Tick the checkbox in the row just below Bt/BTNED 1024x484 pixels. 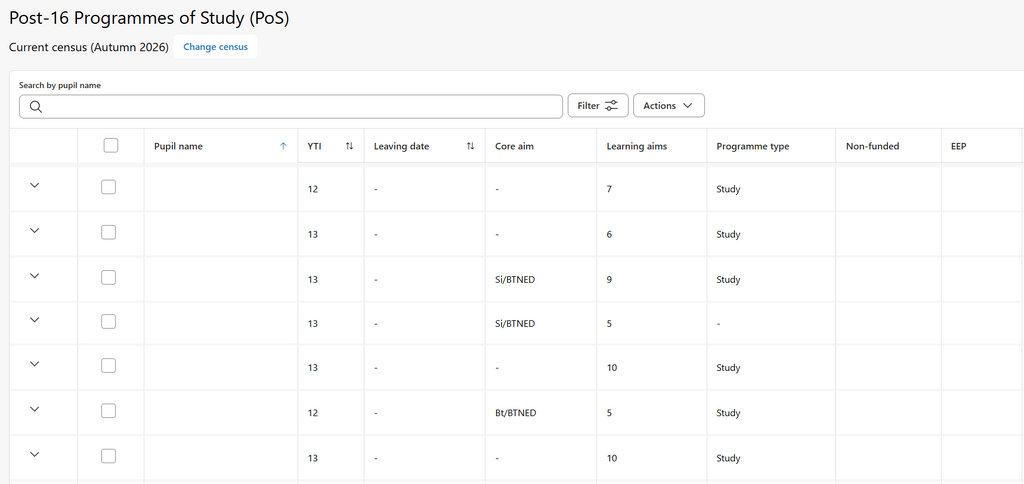tap(108, 456)
